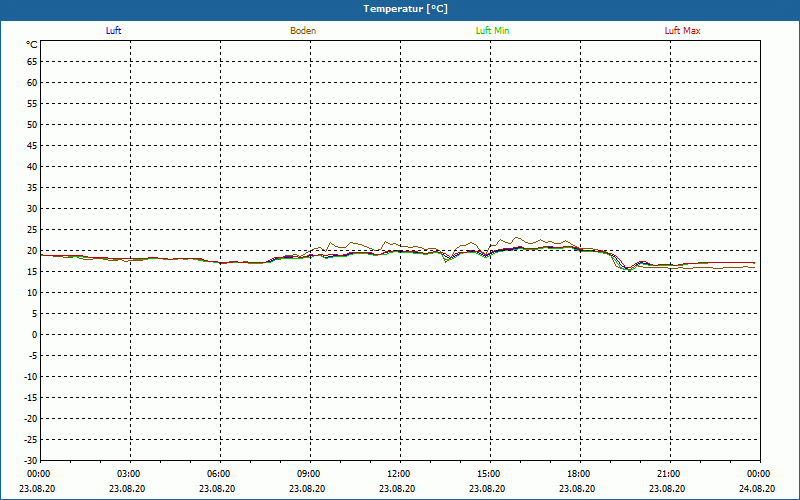Click the 18:00 time label
This screenshot has height=500, width=800.
click(x=579, y=474)
